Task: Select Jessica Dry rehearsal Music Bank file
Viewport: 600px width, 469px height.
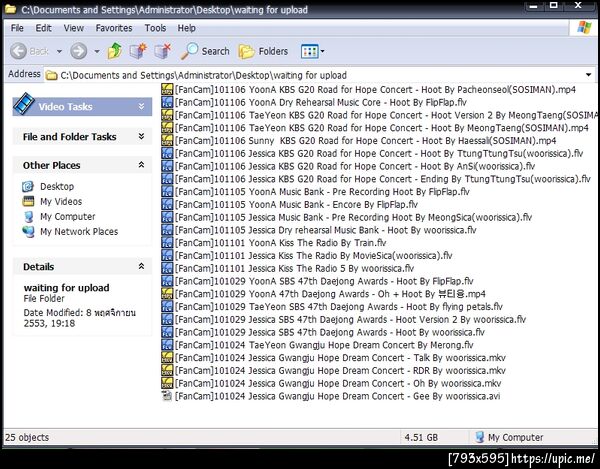Action: 326,230
